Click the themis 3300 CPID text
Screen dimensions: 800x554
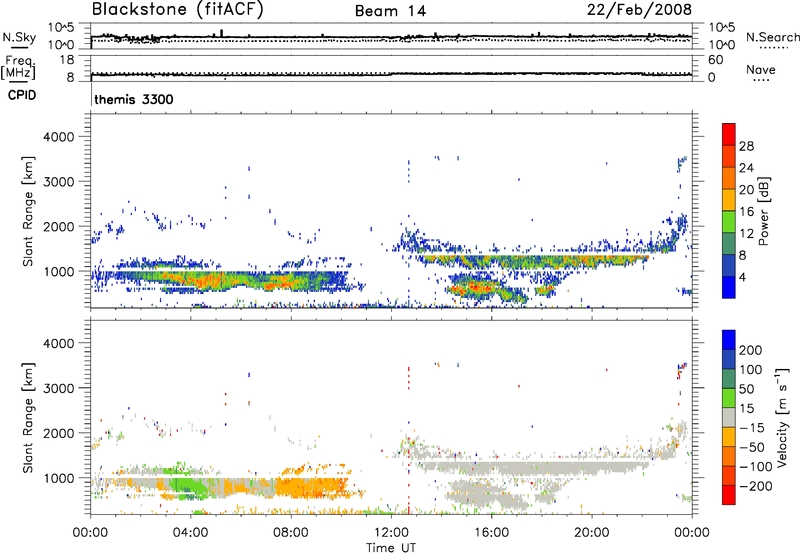[134, 99]
